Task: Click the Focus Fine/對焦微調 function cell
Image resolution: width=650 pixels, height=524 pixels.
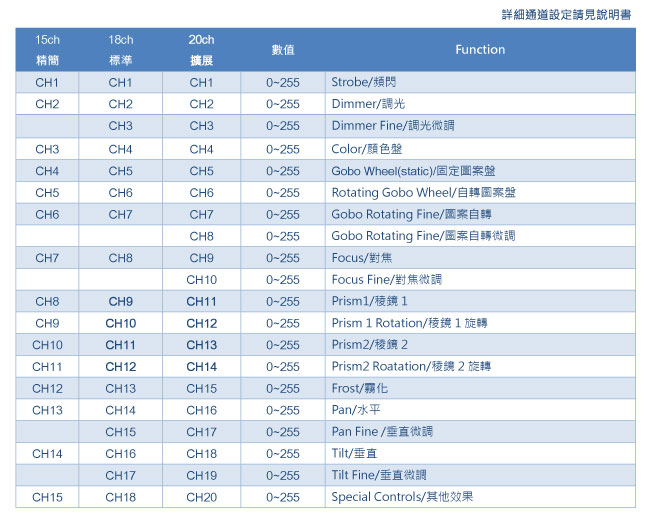Action: pos(386,280)
